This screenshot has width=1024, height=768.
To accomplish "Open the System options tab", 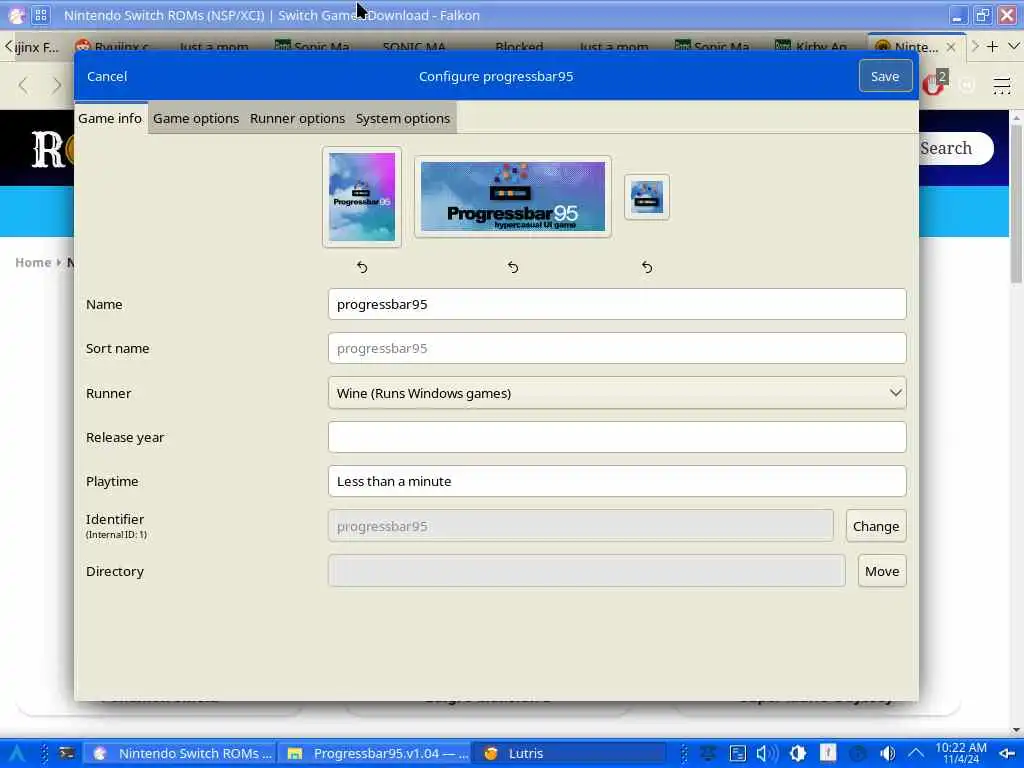I will pos(403,118).
